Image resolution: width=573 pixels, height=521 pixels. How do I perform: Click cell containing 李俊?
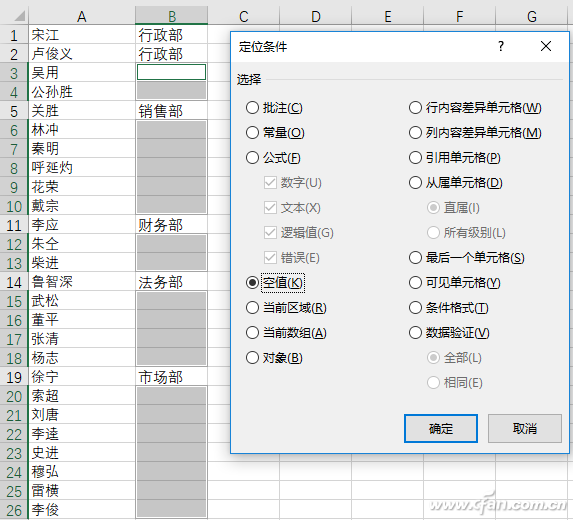pyautogui.click(x=82, y=510)
